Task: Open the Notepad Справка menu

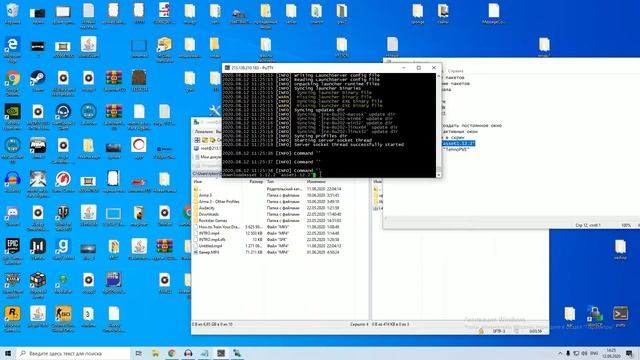Action: coord(456,71)
